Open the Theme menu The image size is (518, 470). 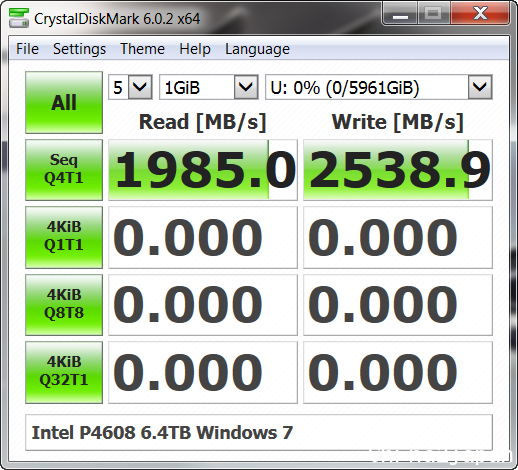pyautogui.click(x=142, y=49)
